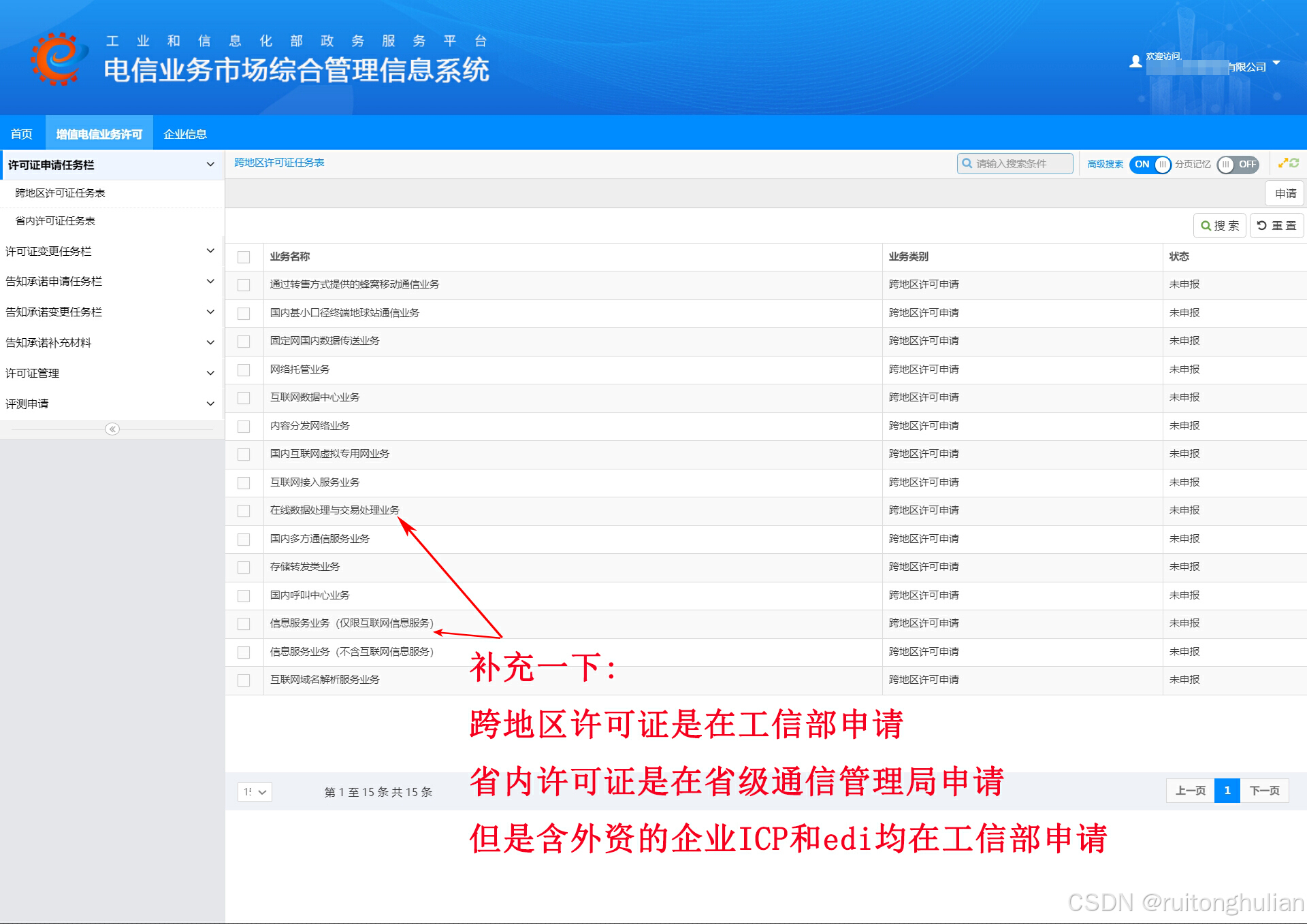Click the green refresh icon
This screenshot has width=1307, height=924.
coord(1294,163)
